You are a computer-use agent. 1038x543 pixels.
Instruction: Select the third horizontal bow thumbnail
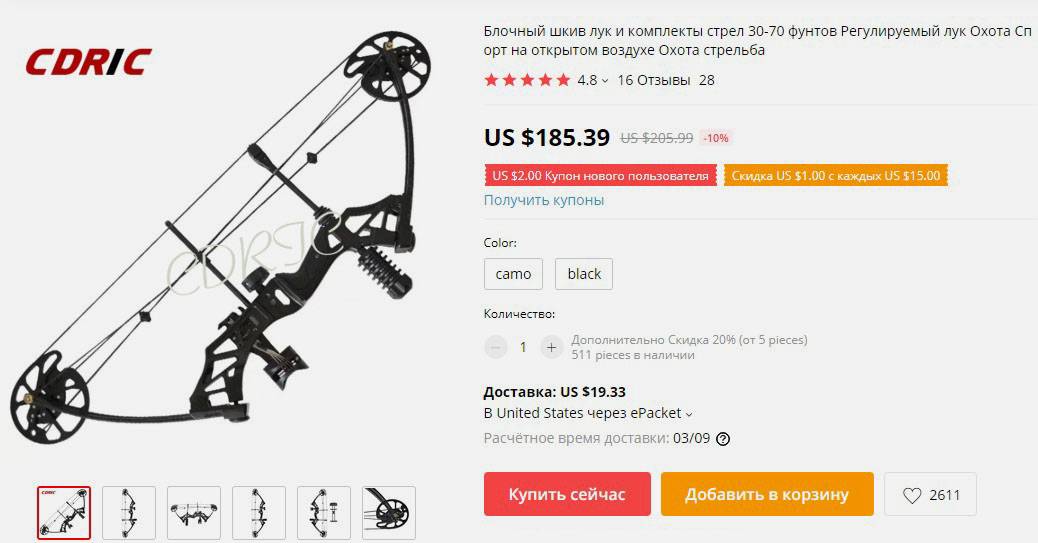coord(194,513)
